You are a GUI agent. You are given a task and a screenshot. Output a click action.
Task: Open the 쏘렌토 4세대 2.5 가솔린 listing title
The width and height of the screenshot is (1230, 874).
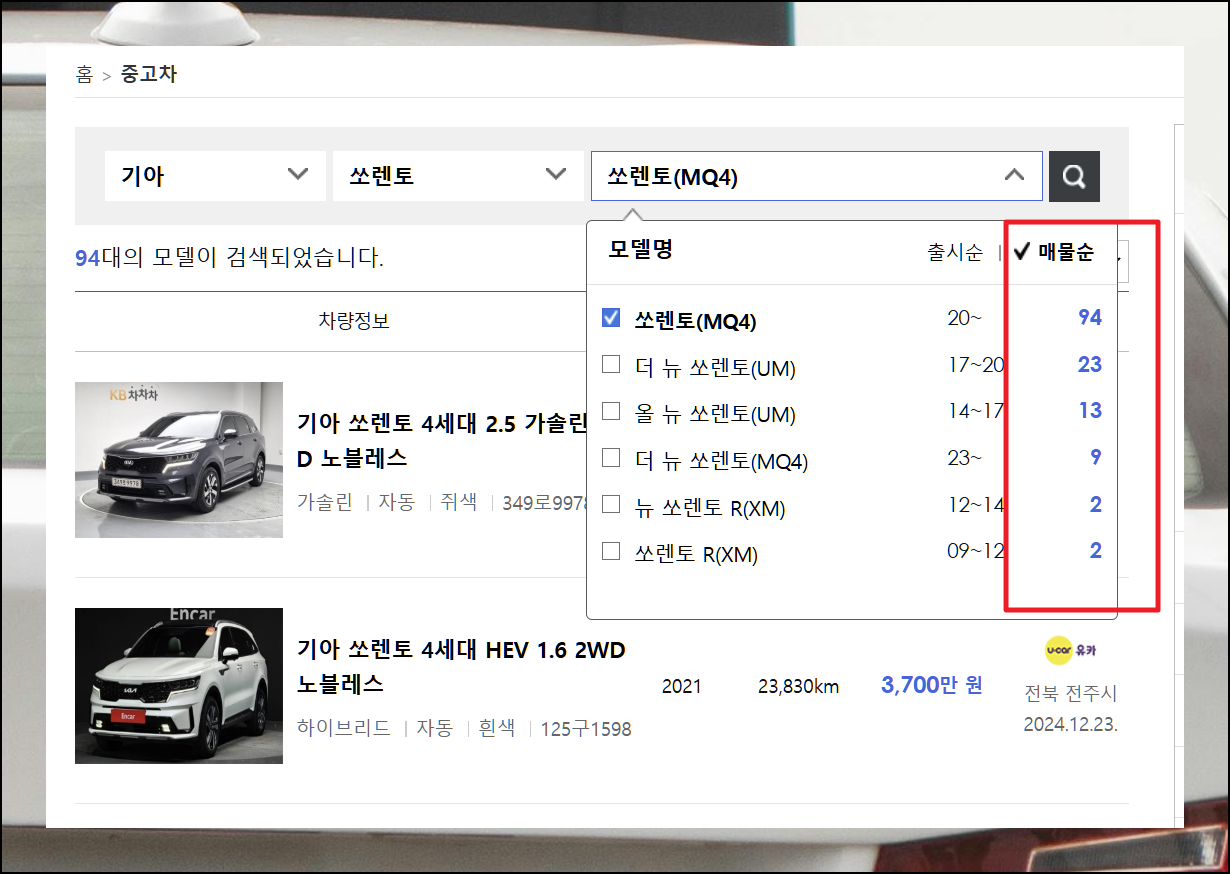point(442,440)
